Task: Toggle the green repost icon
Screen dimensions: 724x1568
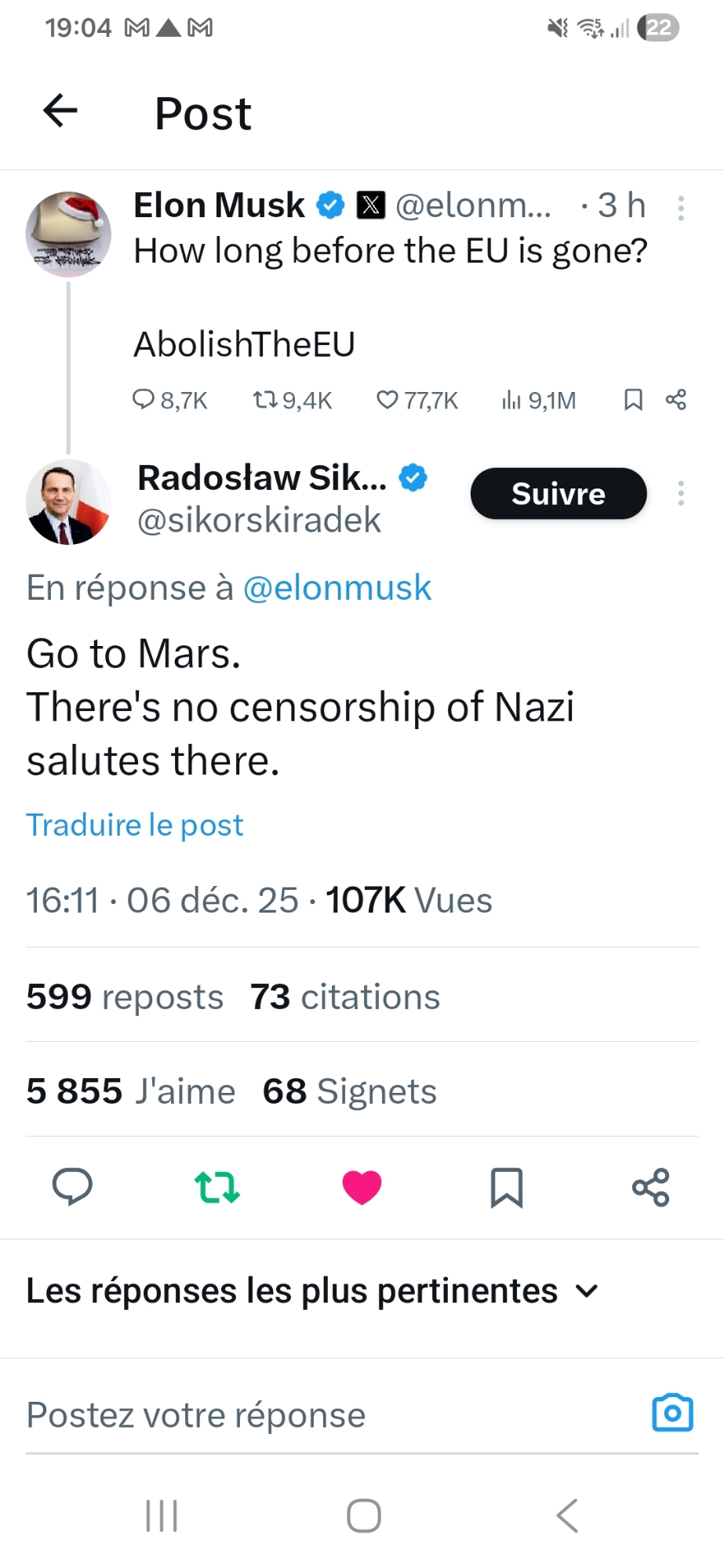Action: point(216,1187)
